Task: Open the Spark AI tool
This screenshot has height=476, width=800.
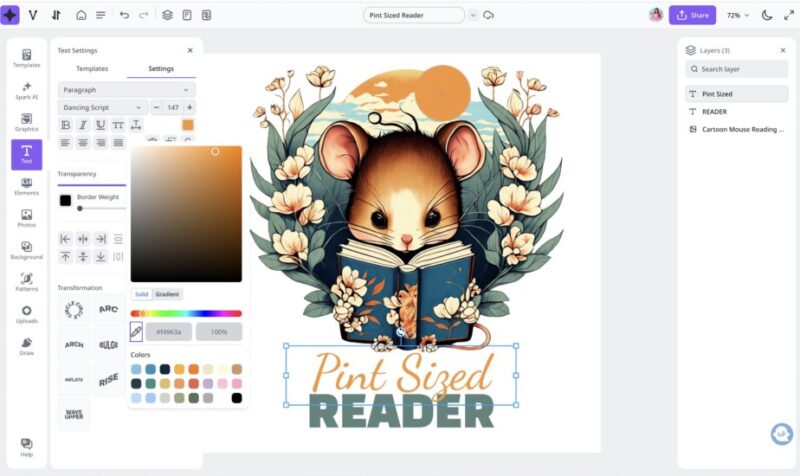Action: 27,90
